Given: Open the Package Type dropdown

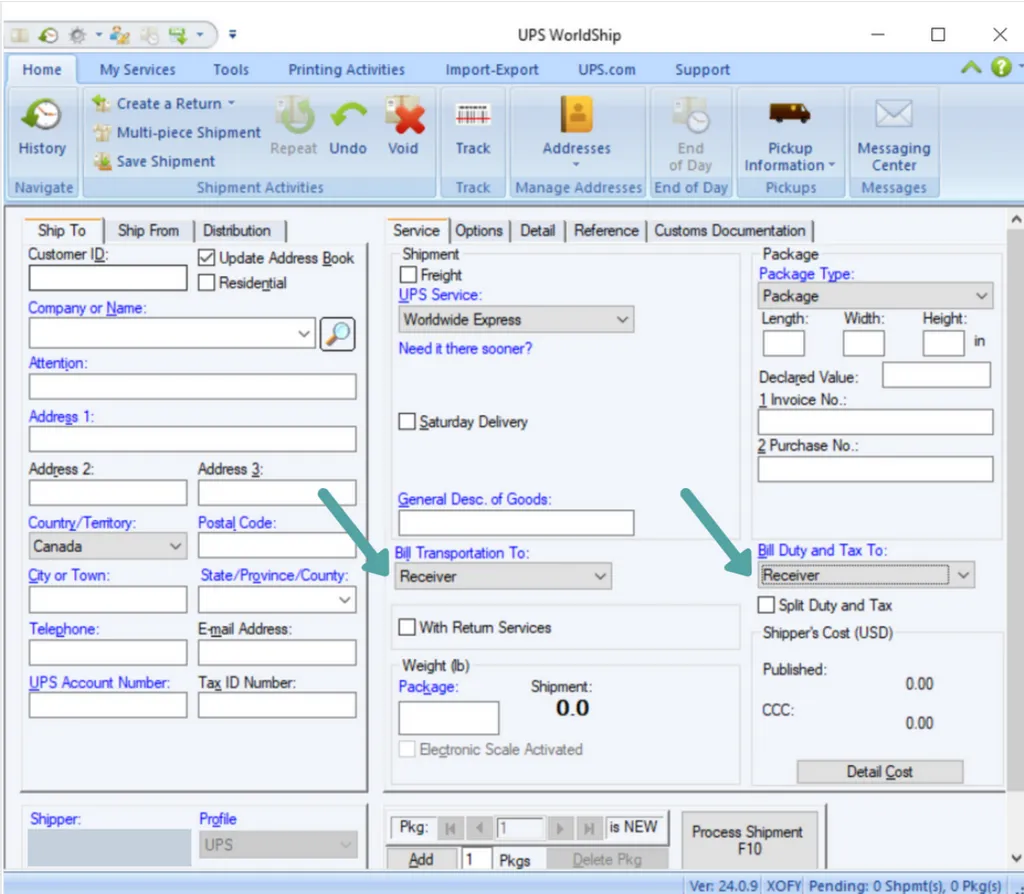Looking at the screenshot, I should point(874,295).
